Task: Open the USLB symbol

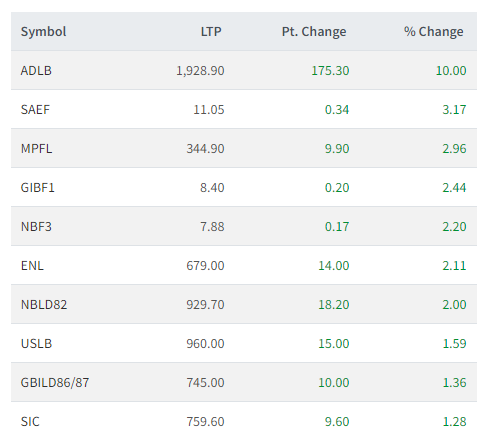Action: tap(36, 344)
